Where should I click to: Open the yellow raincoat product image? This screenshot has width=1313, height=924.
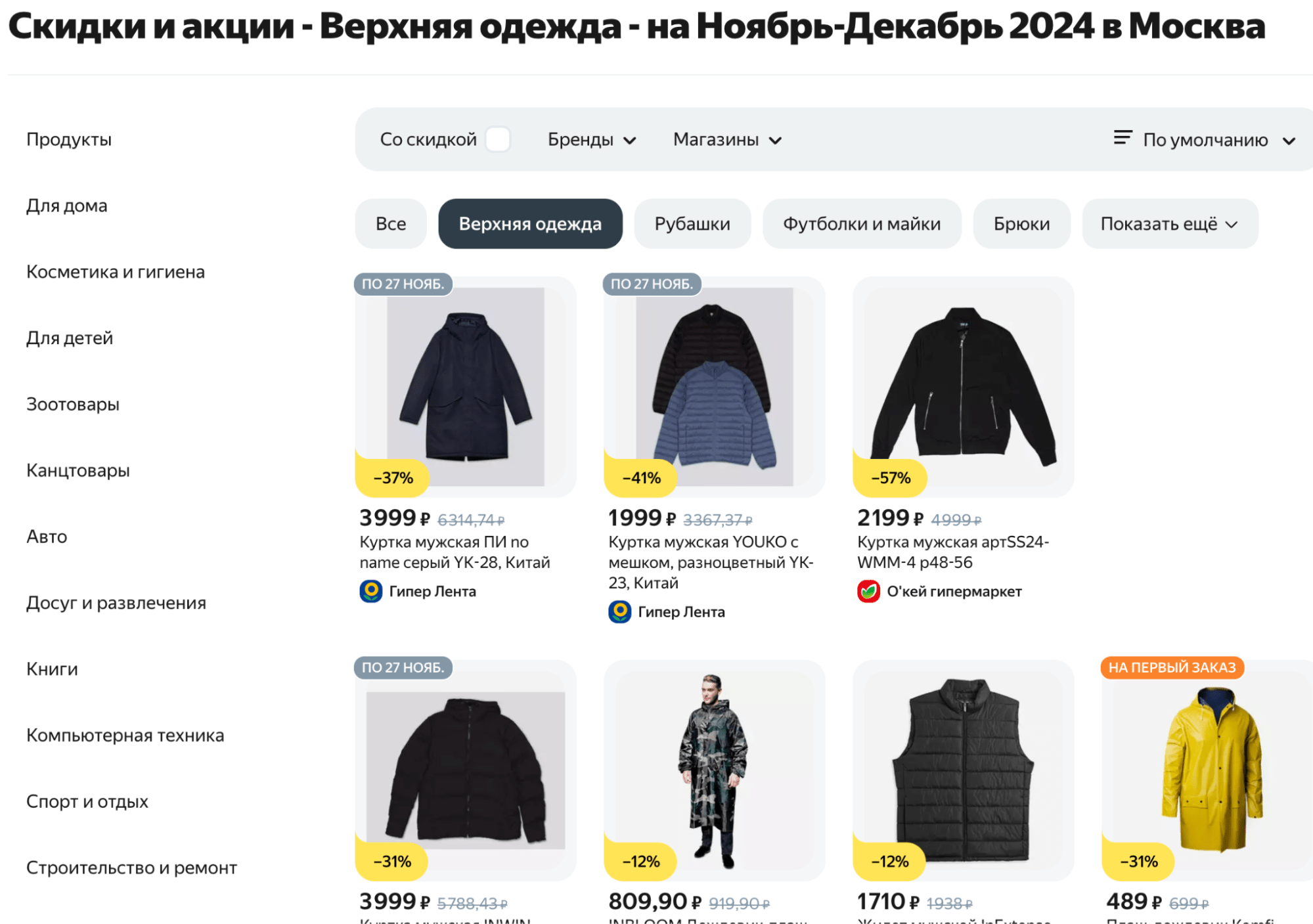coord(1211,768)
